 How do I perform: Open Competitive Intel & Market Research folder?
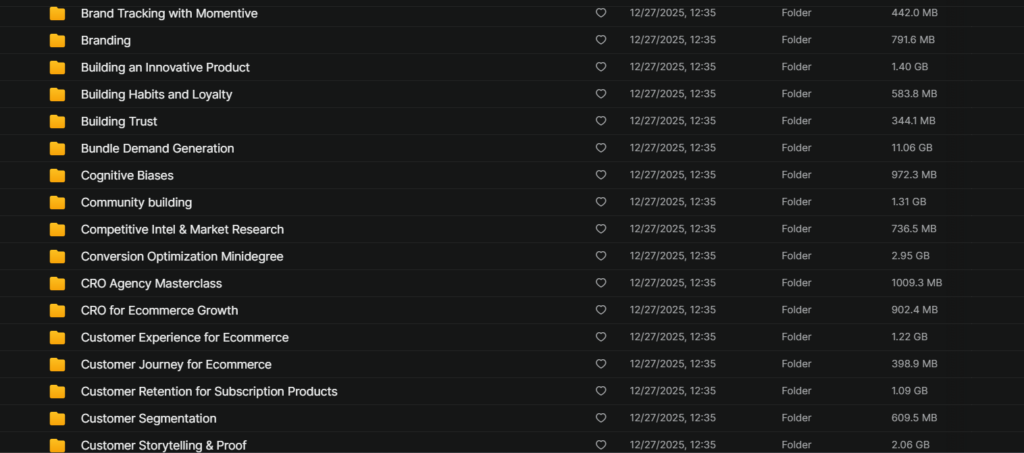point(182,230)
